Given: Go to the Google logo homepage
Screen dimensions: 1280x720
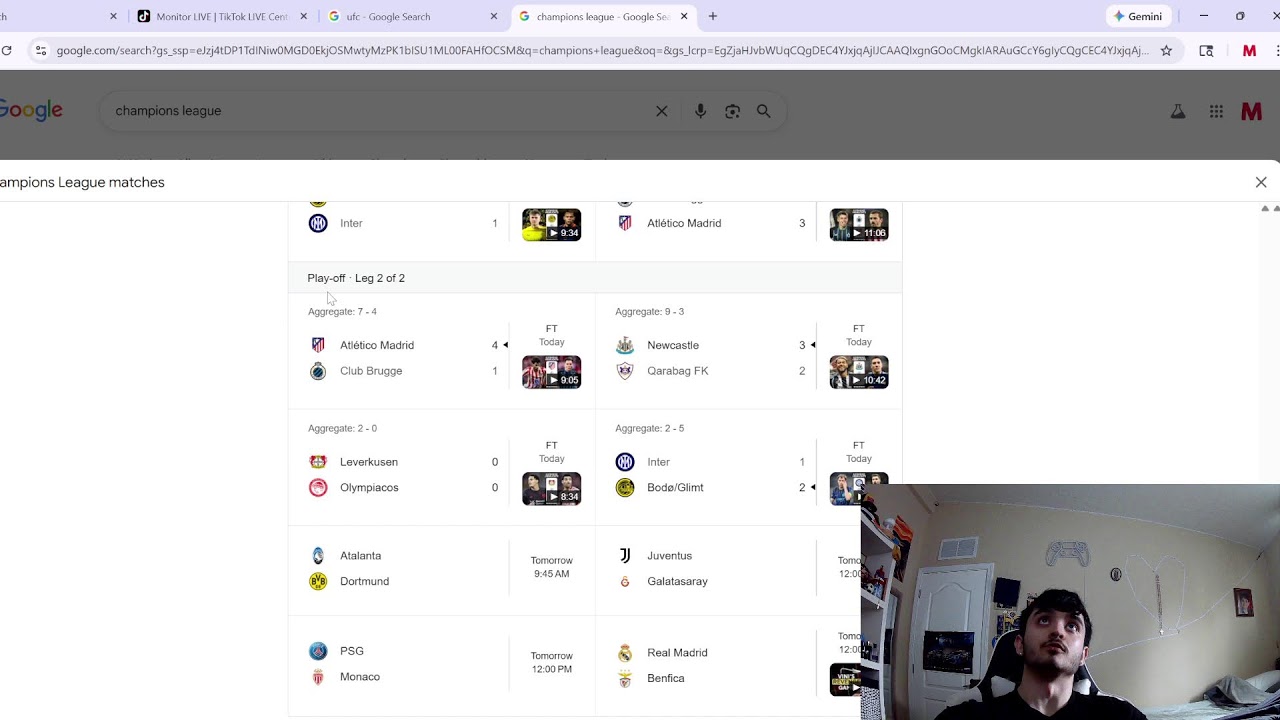Looking at the screenshot, I should 31,110.
